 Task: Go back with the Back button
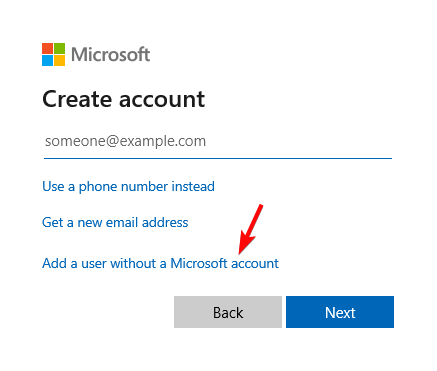click(x=228, y=312)
